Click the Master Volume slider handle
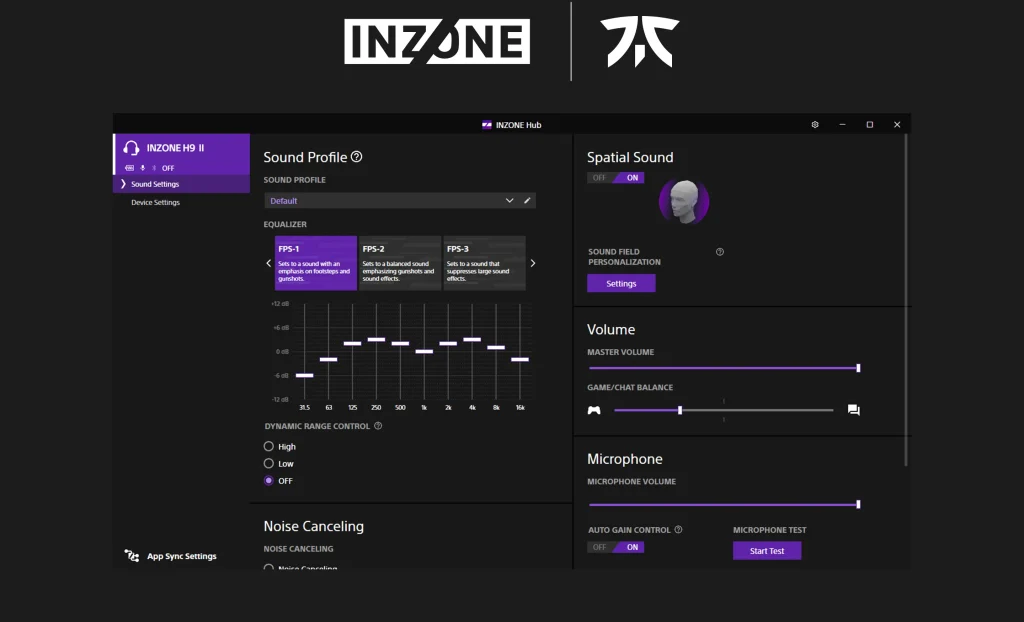 [858, 368]
